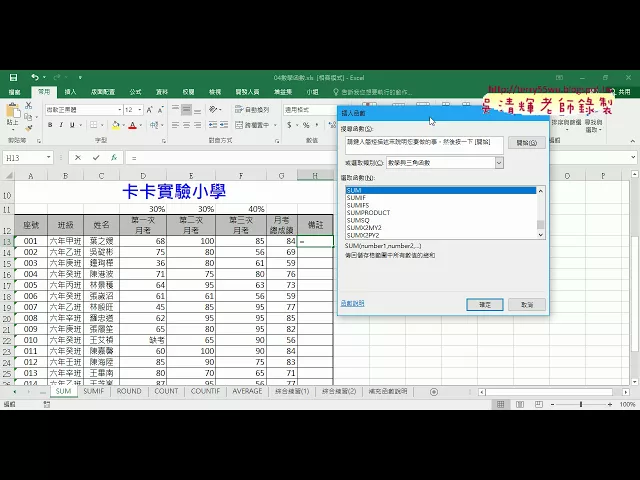Viewport: 640px width, 480px height.
Task: Click the Paste clipboard icon
Action: tap(13, 111)
